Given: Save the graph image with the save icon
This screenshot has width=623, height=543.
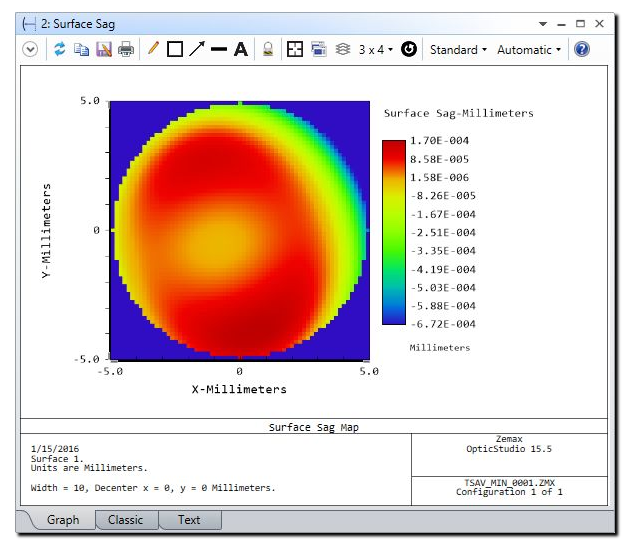Looking at the screenshot, I should (x=104, y=50).
